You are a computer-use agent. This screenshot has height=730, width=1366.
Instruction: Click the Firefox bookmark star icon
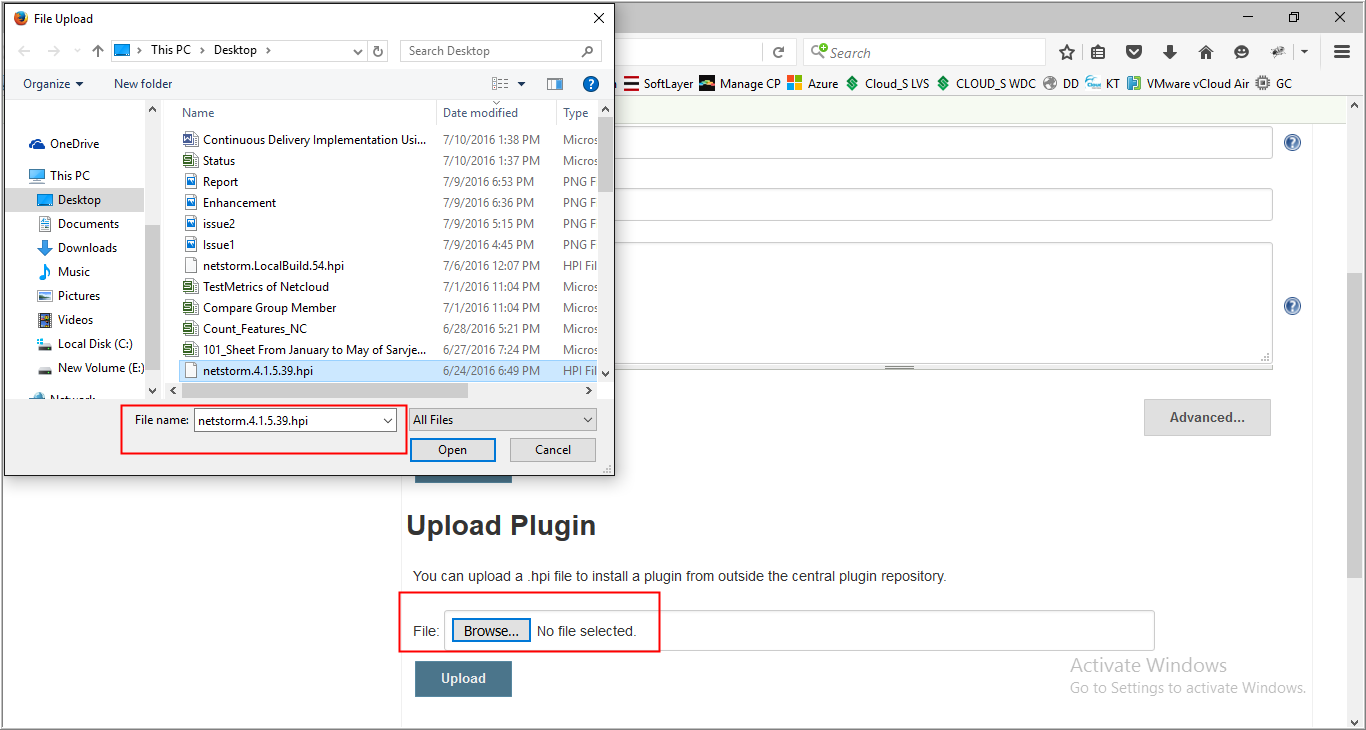[x=1067, y=52]
